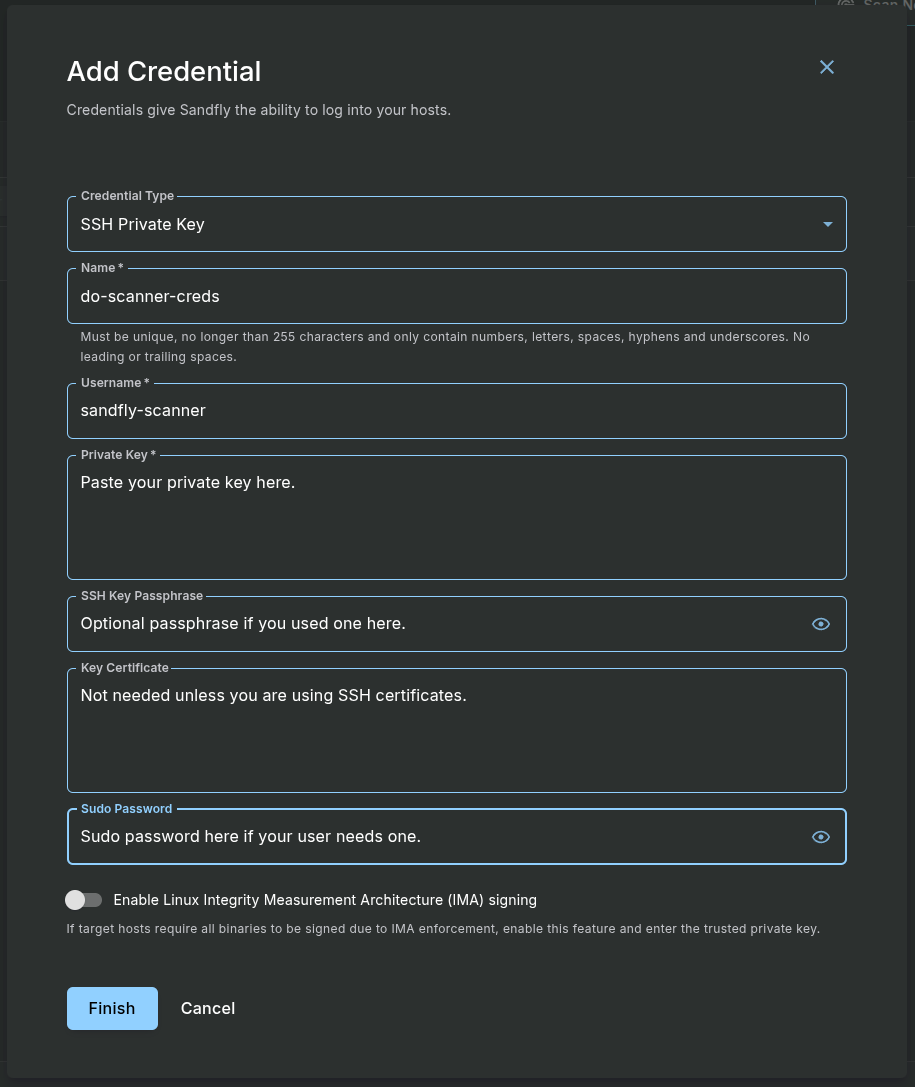Click the SSH Private Key selected value
Screen dimensions: 915x1087
click(x=143, y=224)
